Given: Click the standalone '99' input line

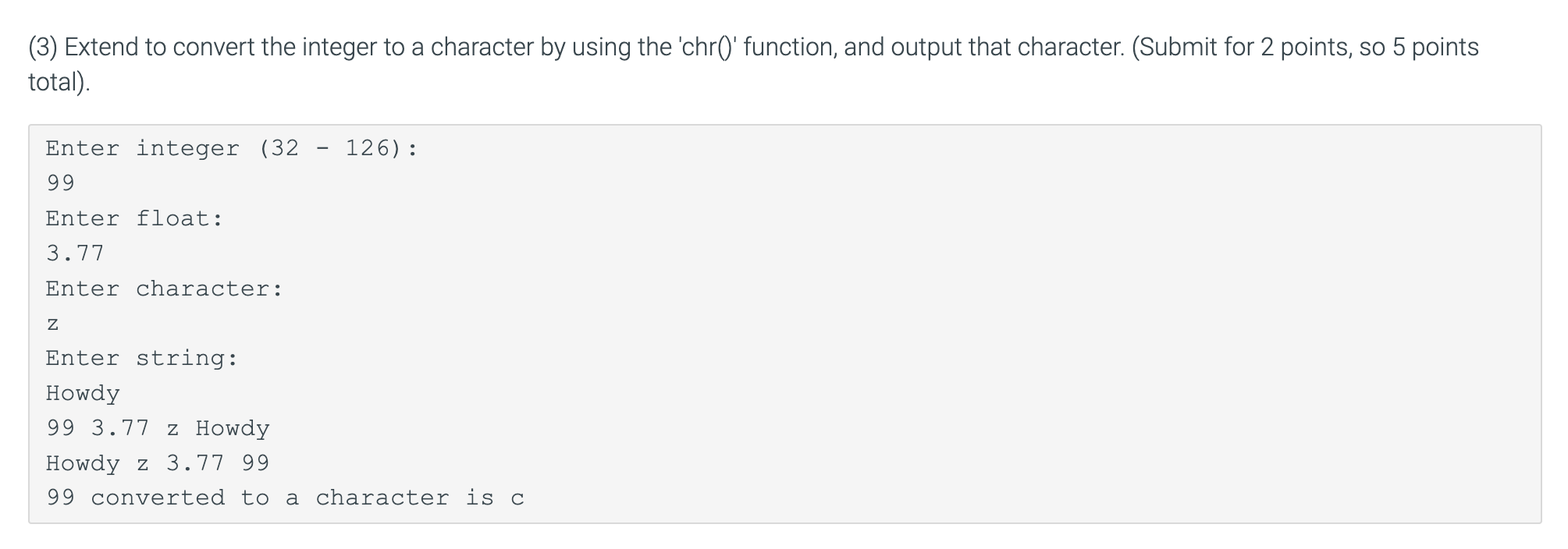Looking at the screenshot, I should coord(60,183).
